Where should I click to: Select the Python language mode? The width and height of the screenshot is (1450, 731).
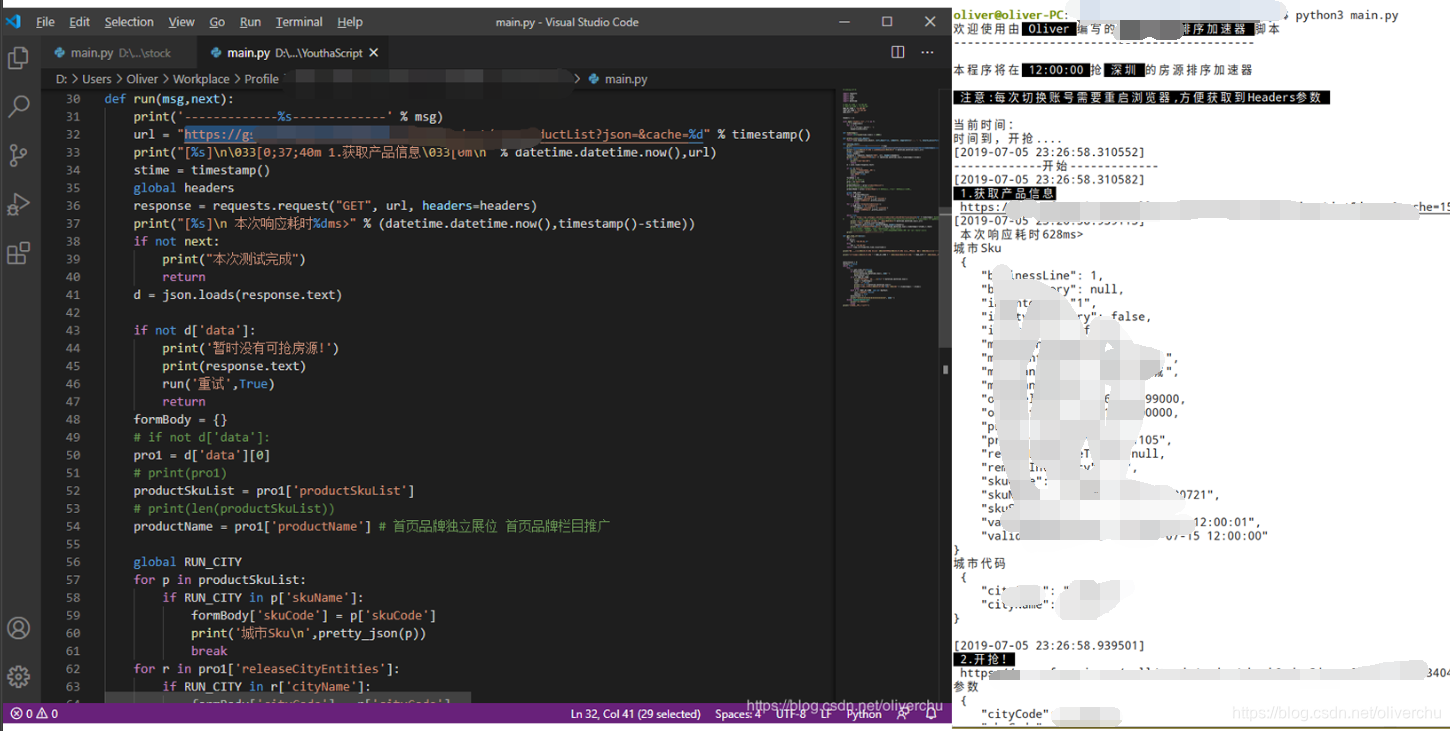click(x=864, y=714)
